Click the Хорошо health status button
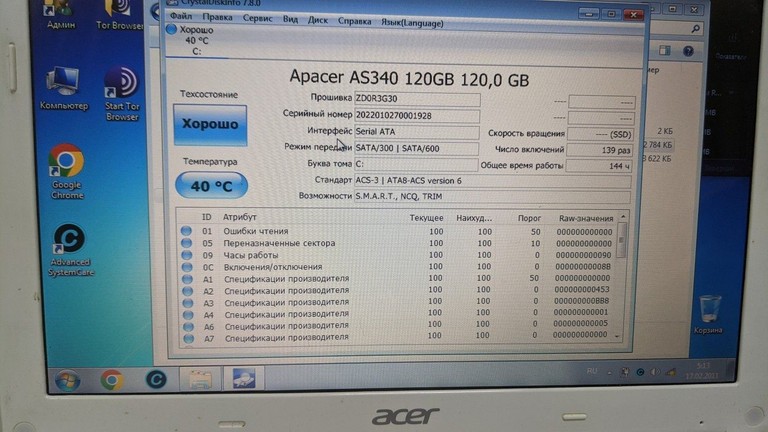Screen dimensions: 768x432 click(210, 124)
